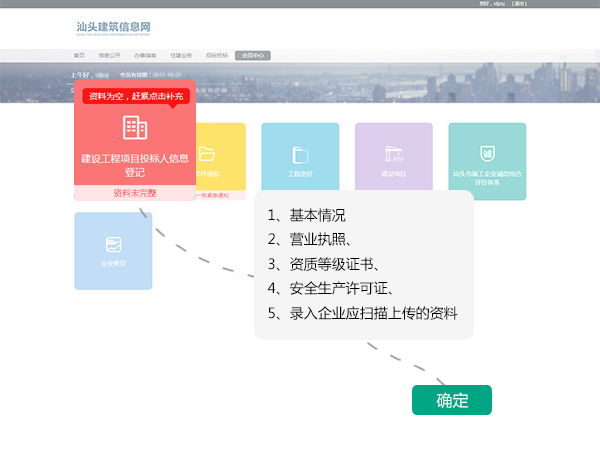The width and height of the screenshot is (600, 450).
Task: Click 基本情况 in the guide popup
Action: pyautogui.click(x=317, y=215)
